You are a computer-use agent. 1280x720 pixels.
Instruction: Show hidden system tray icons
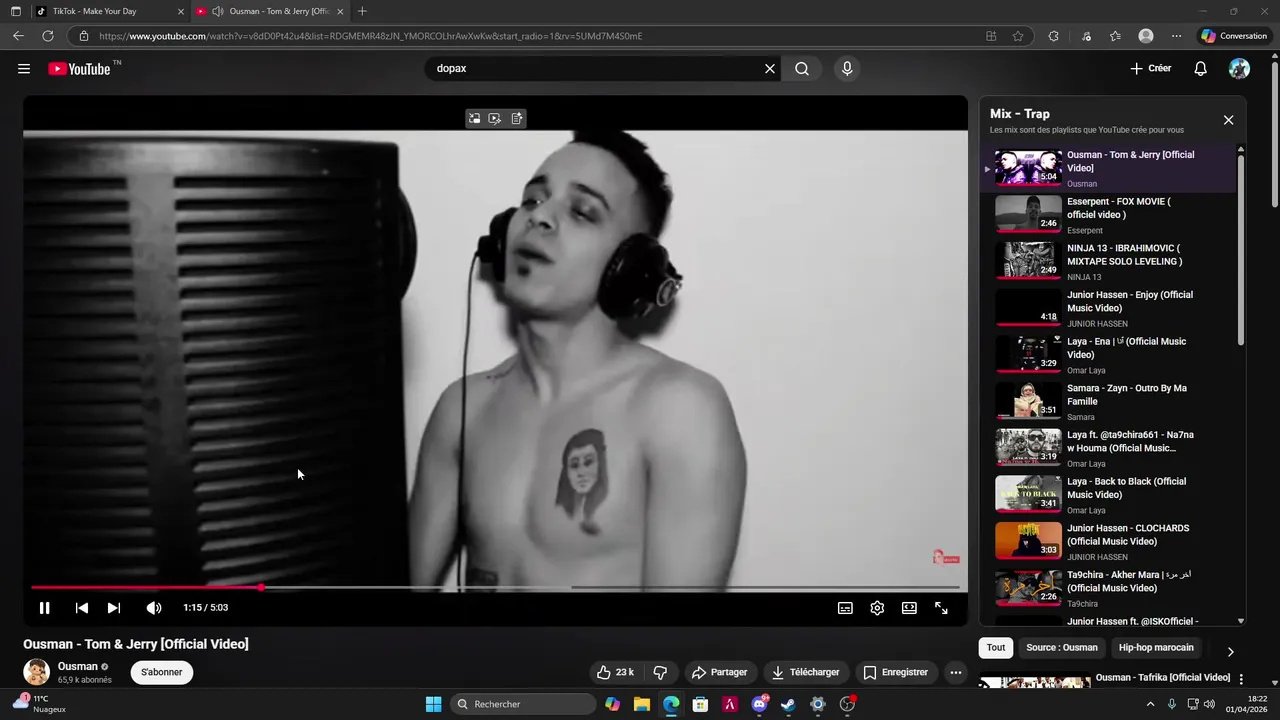1150,704
